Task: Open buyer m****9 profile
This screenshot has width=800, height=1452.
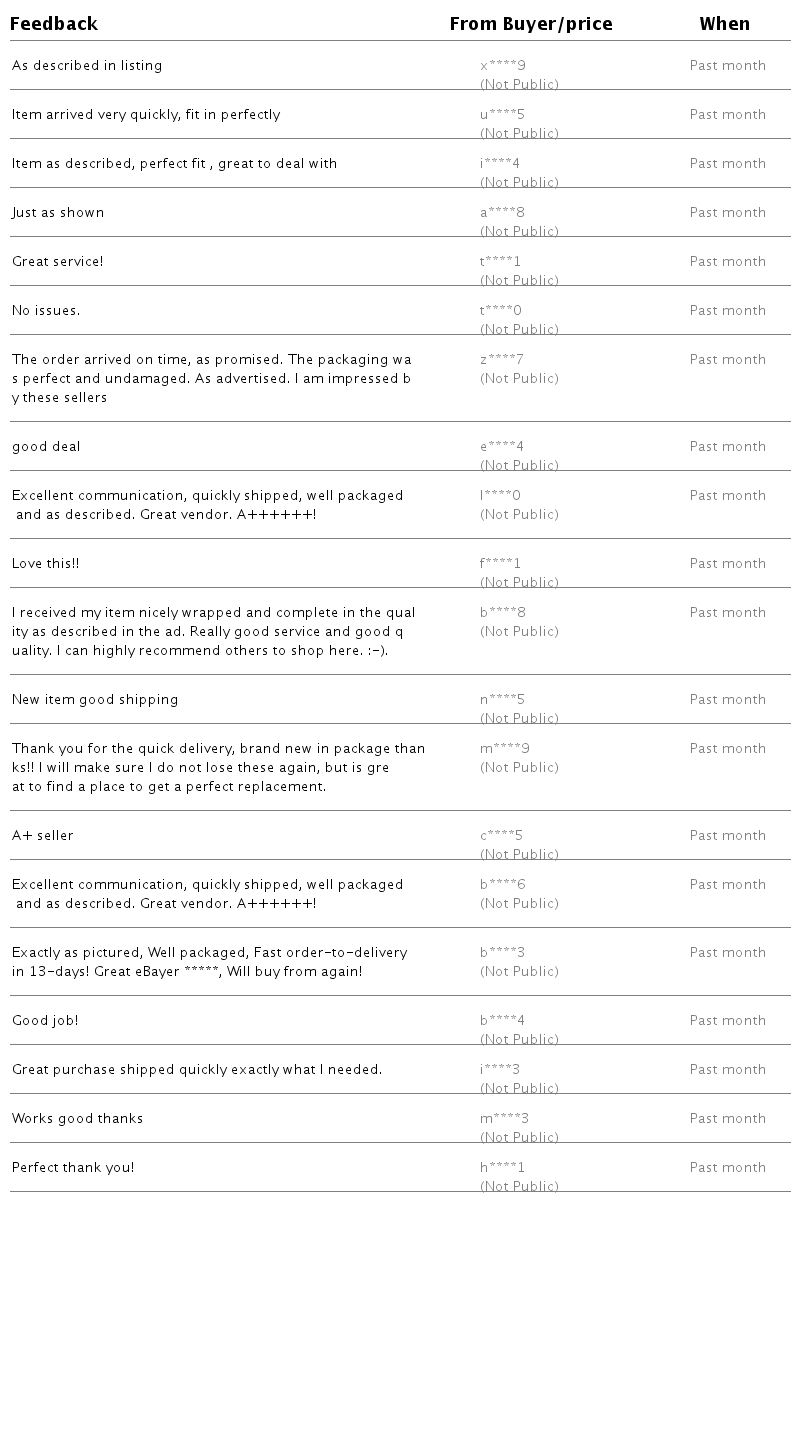Action: [505, 749]
